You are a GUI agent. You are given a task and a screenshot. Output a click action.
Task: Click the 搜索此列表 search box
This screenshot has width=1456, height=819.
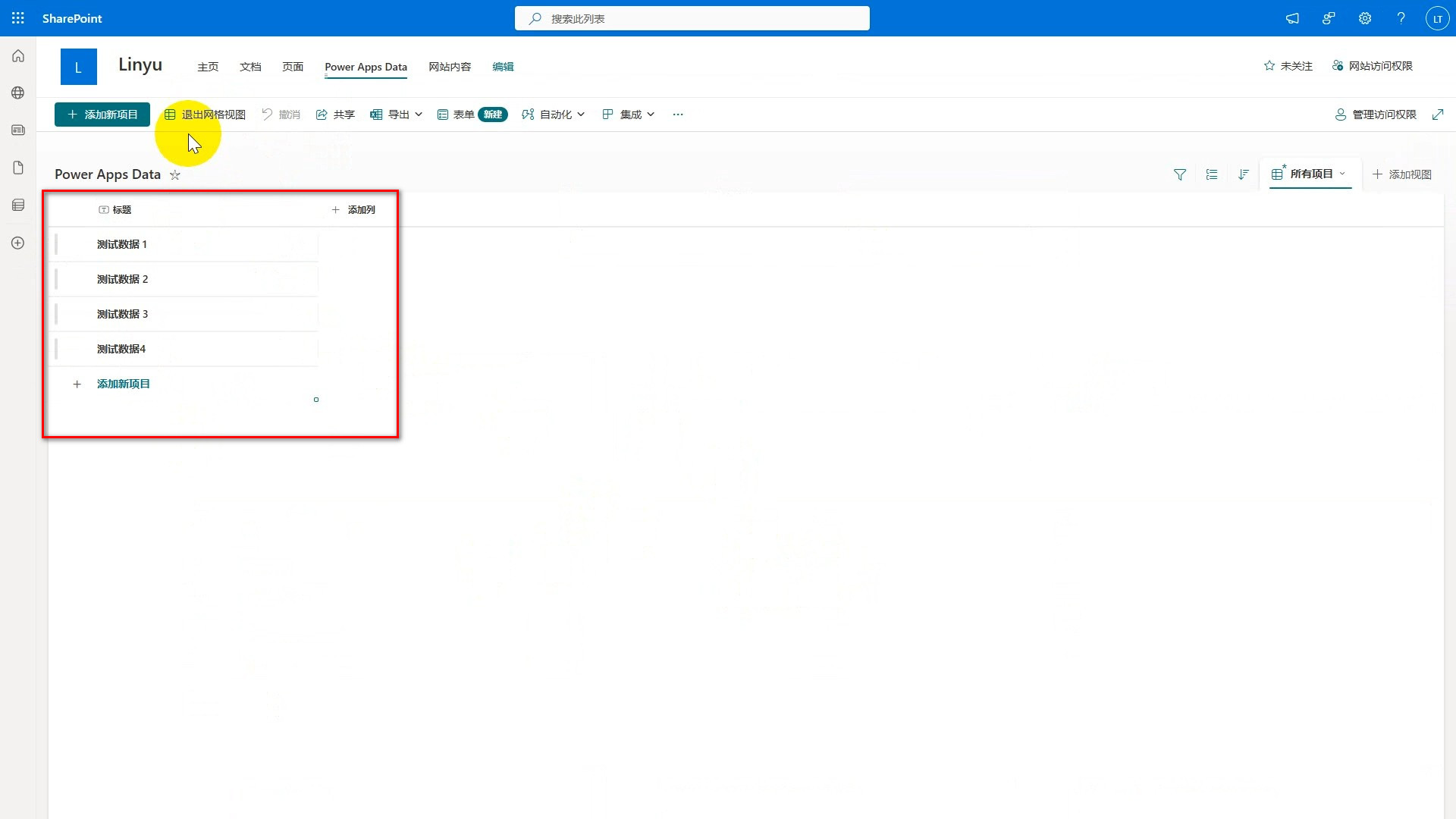pos(692,18)
